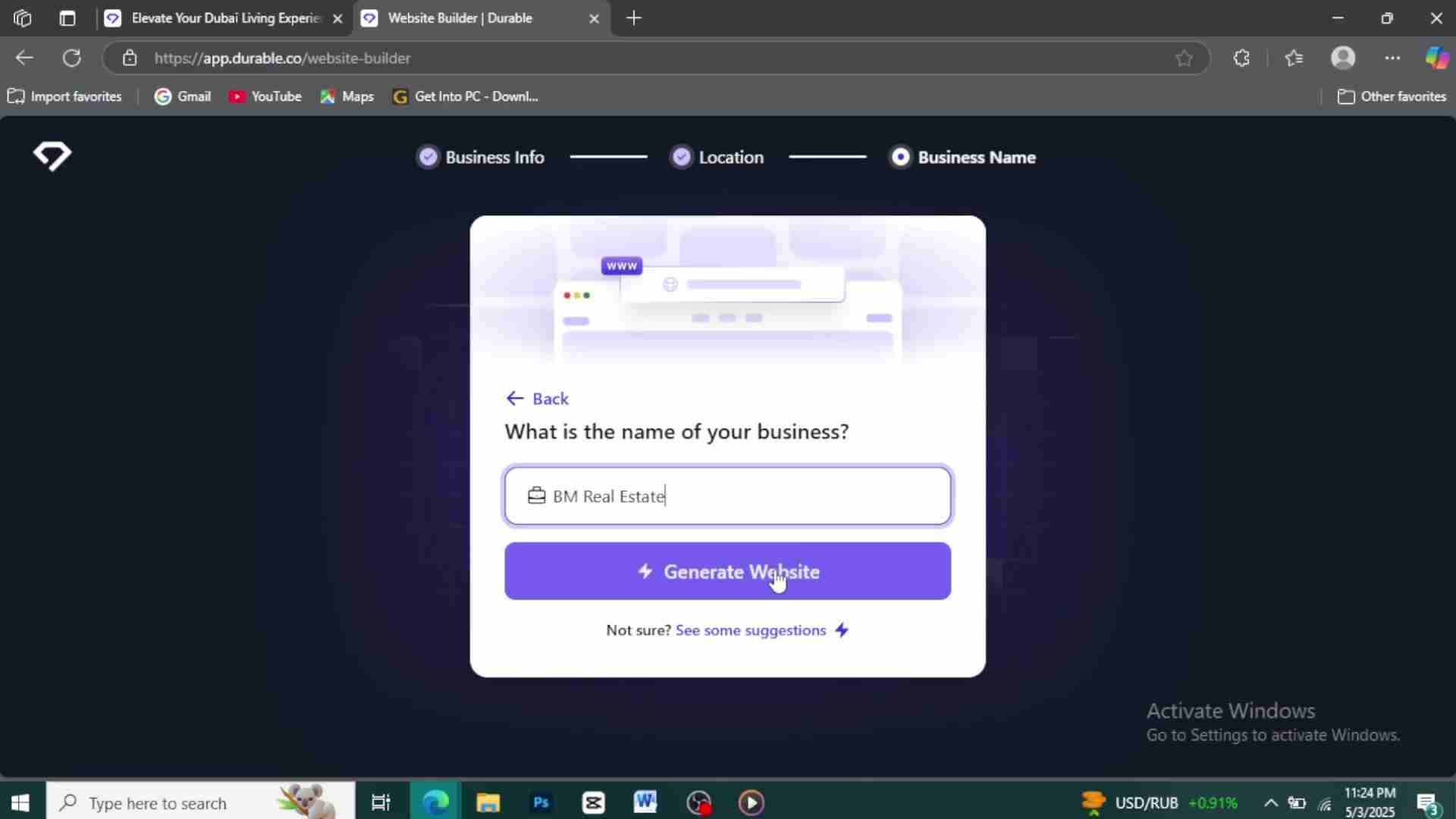Refresh the current page

[x=72, y=58]
